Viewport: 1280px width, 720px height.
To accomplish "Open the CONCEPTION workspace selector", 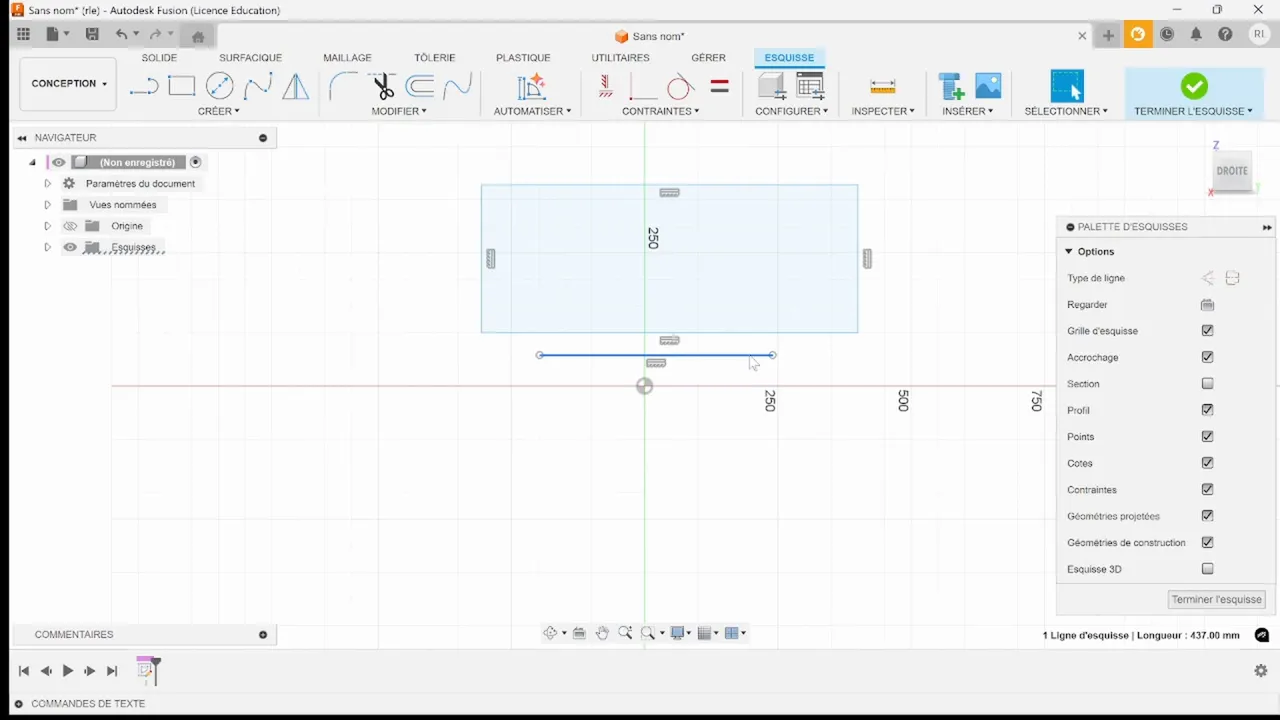I will click(x=67, y=83).
